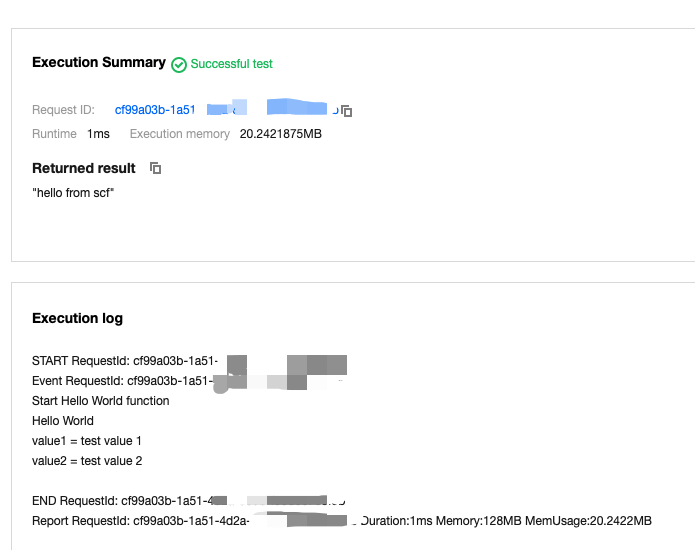
Task: Click the 20.2421875MB execution memory value
Action: 281,134
